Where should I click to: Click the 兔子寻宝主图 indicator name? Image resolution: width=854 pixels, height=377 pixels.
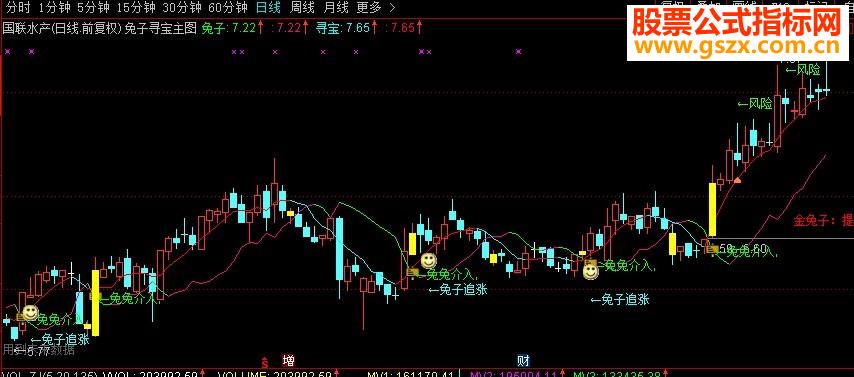(161, 28)
